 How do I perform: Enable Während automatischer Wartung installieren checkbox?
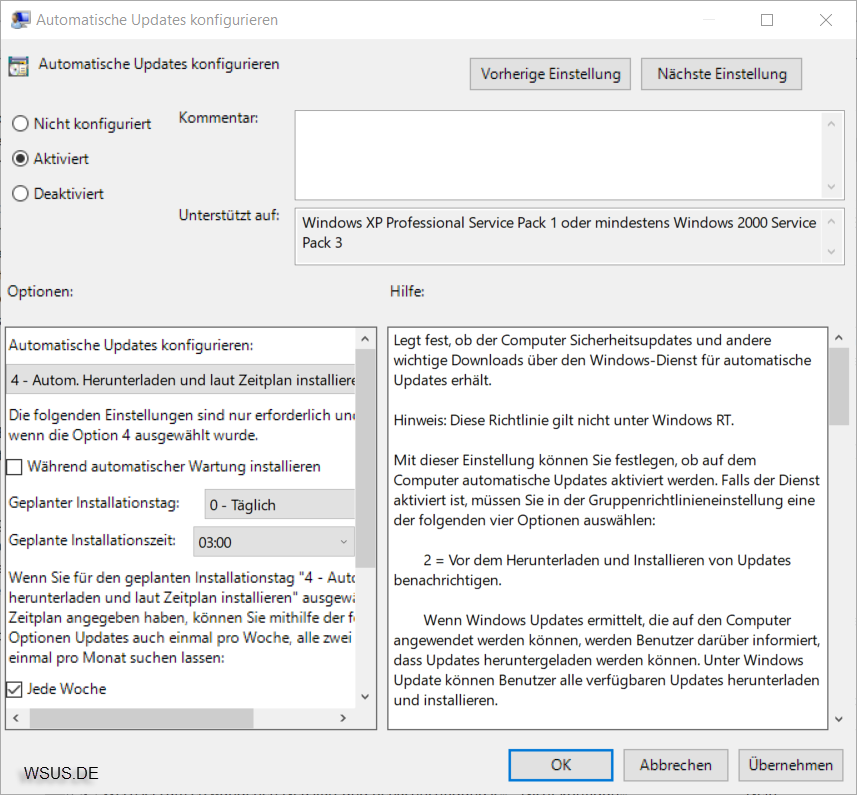point(14,467)
